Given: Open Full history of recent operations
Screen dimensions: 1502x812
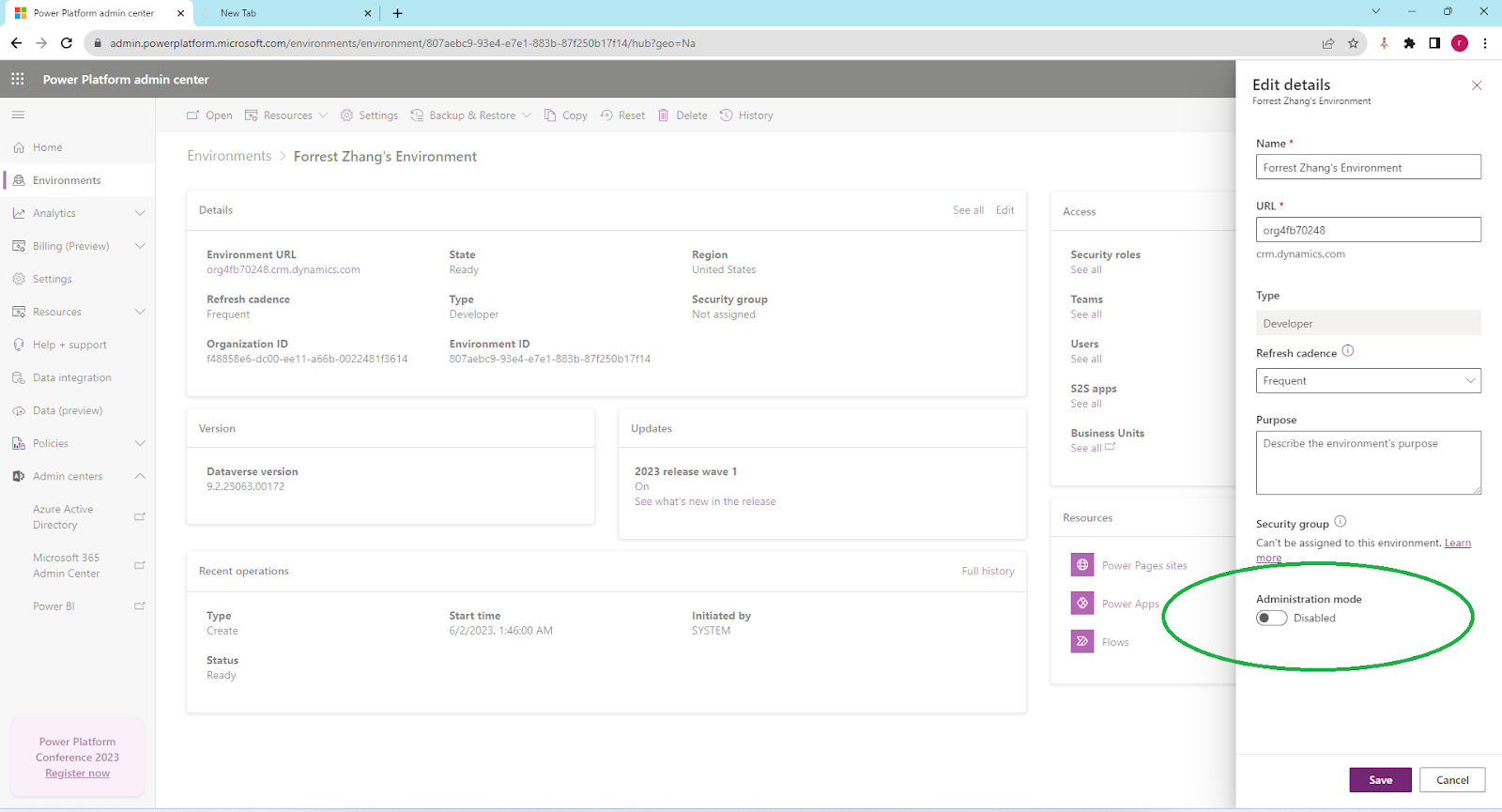Looking at the screenshot, I should (x=988, y=571).
